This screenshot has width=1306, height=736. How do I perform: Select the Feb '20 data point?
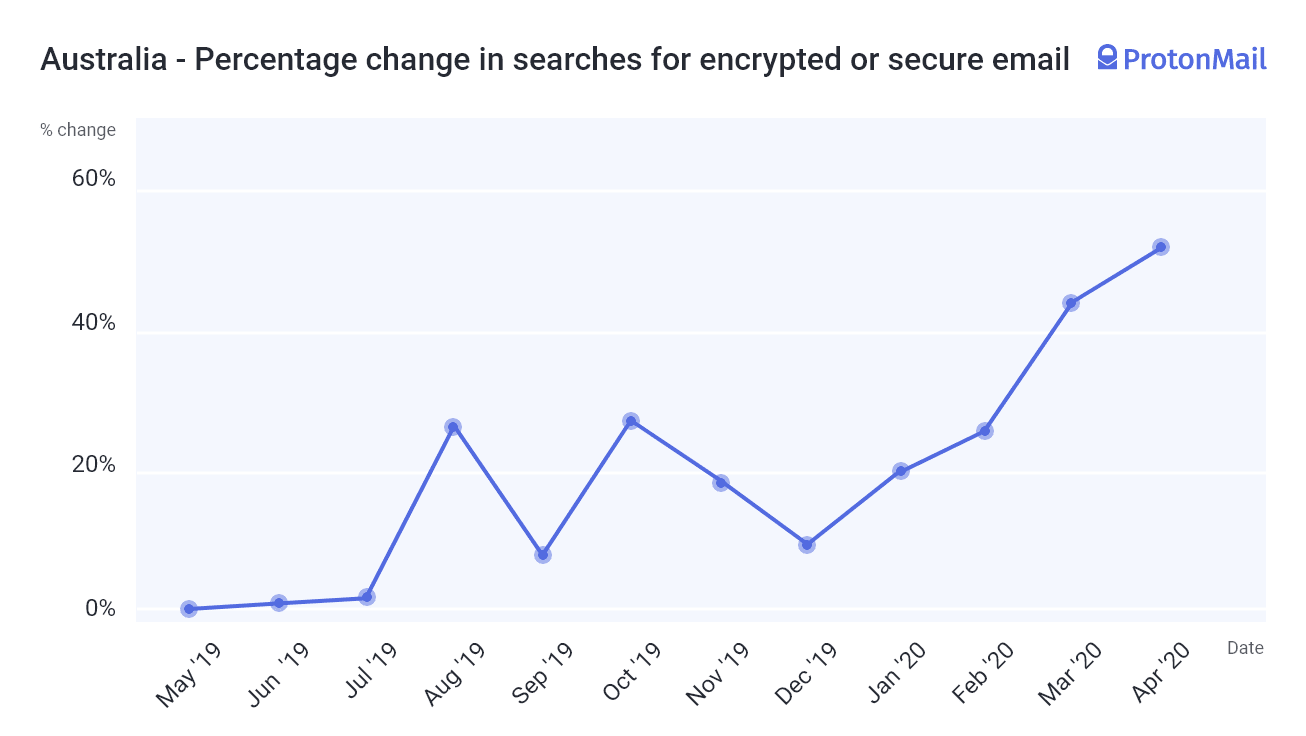(985, 431)
